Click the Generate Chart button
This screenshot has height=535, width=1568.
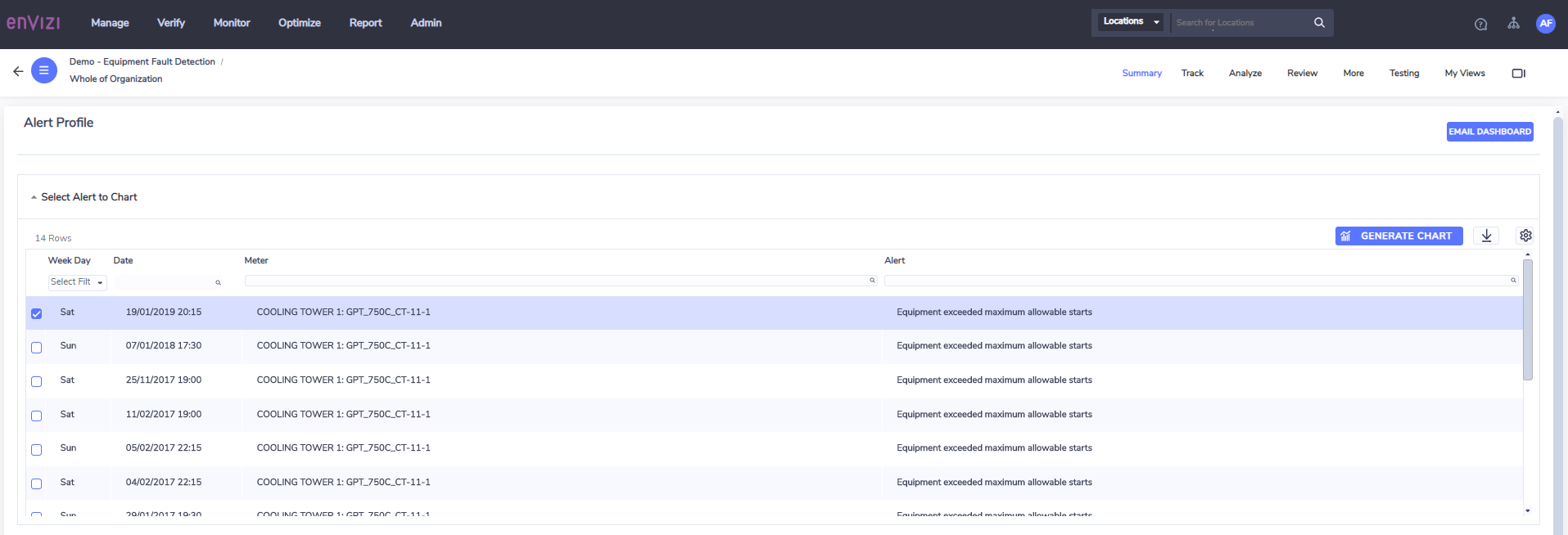coord(1399,236)
